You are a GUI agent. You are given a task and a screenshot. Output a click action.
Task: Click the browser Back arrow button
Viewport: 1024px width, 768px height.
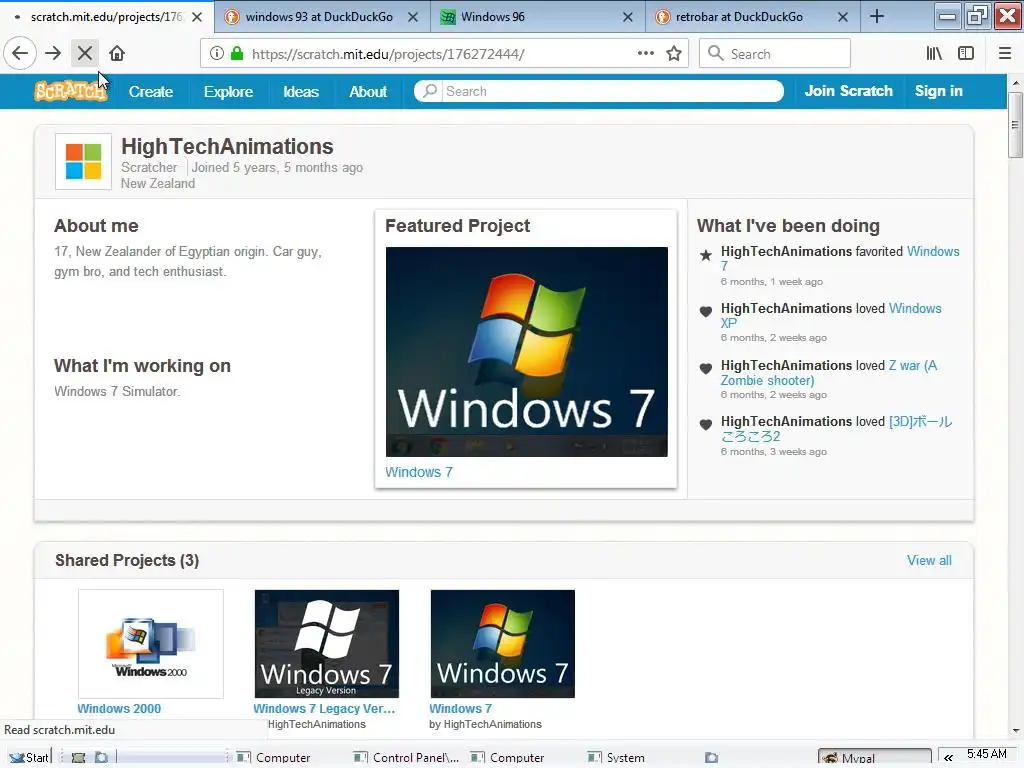[20, 54]
